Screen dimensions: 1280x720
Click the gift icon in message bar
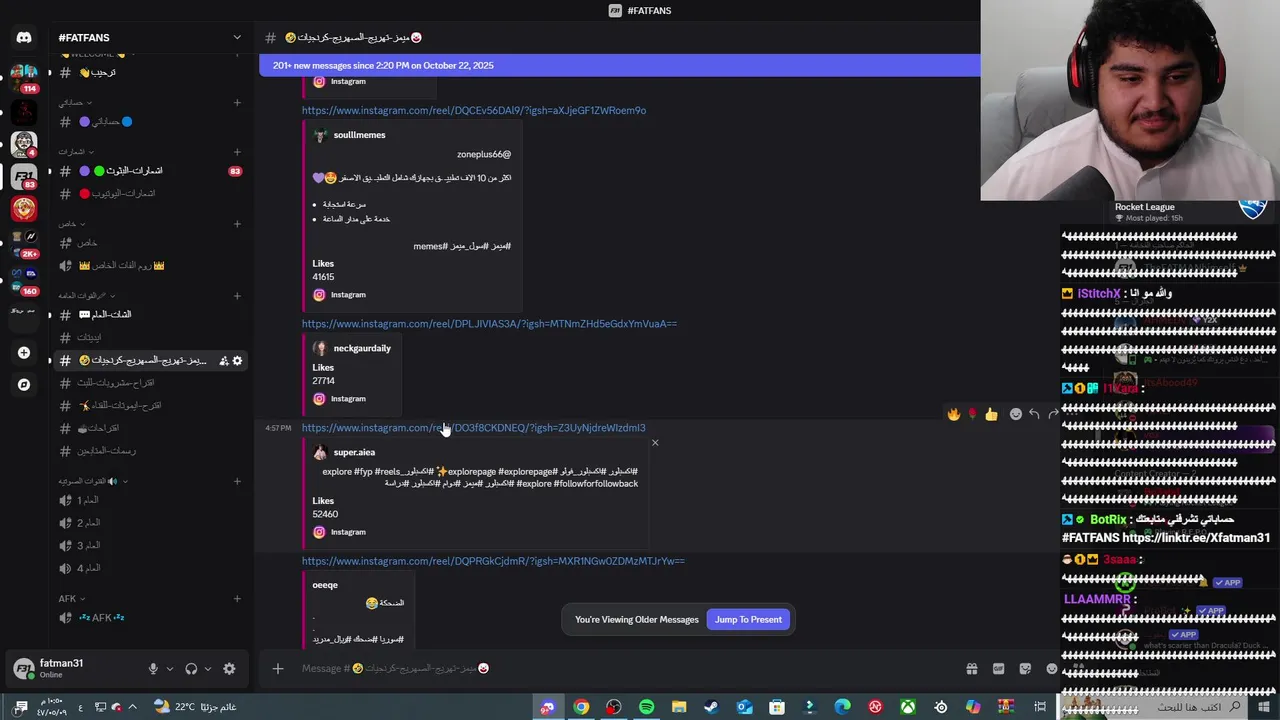point(971,669)
